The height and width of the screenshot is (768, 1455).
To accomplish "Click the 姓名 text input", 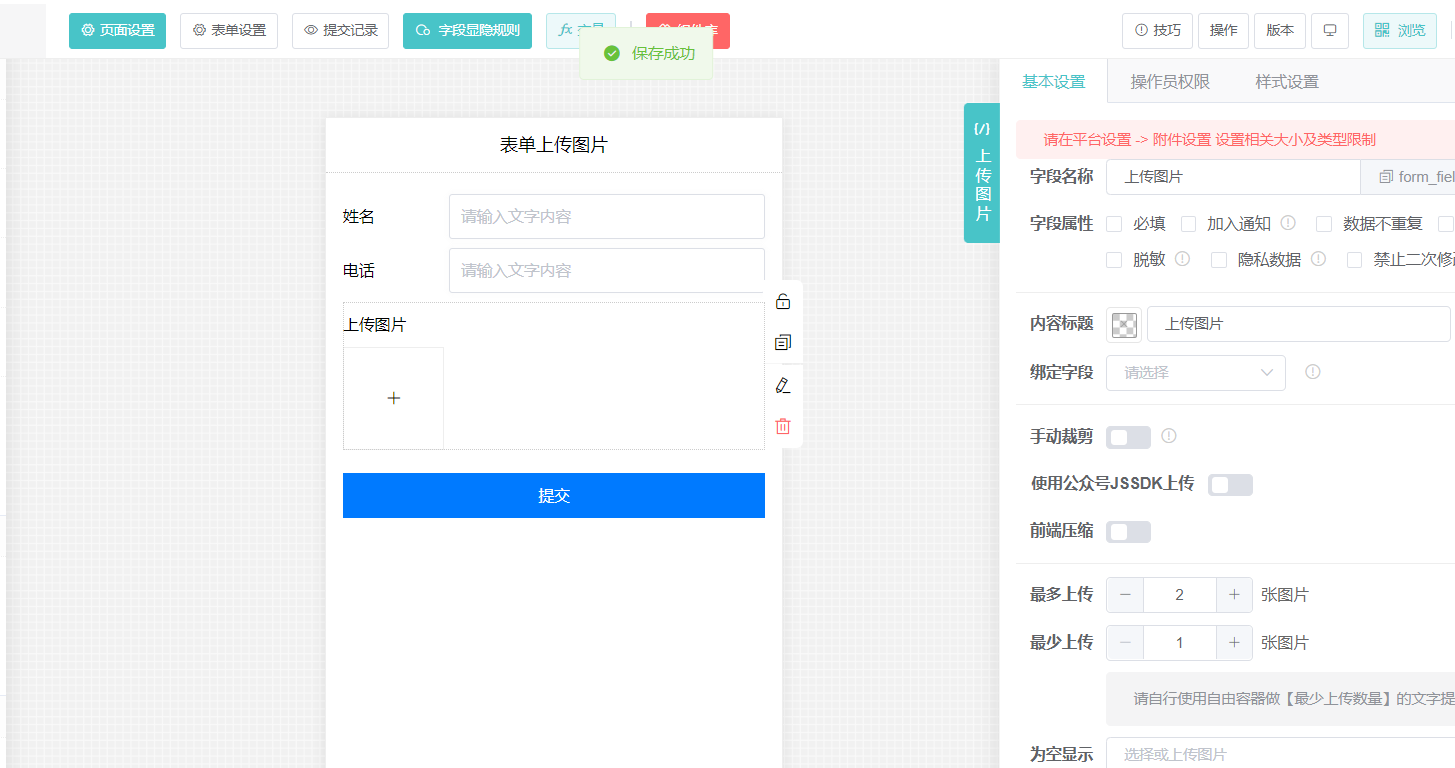I will [x=607, y=216].
